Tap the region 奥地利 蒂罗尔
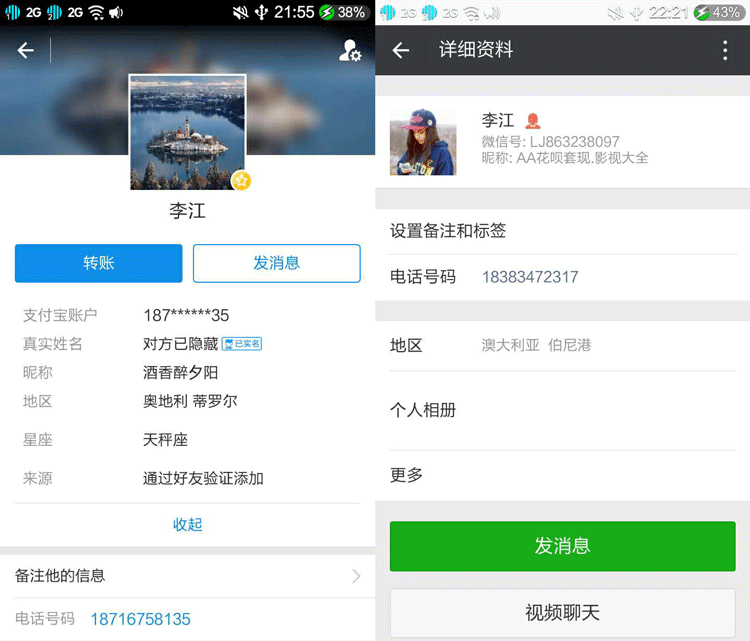This screenshot has height=641, width=750. coord(190,401)
